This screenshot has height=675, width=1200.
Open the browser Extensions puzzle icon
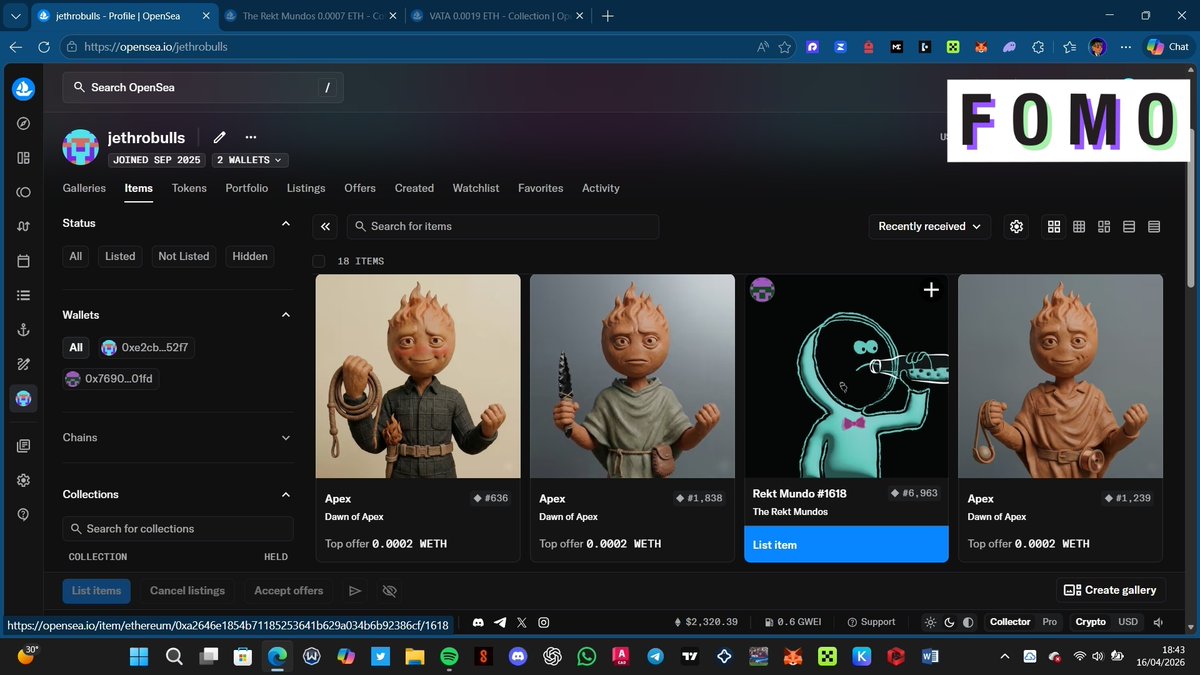tap(1038, 47)
